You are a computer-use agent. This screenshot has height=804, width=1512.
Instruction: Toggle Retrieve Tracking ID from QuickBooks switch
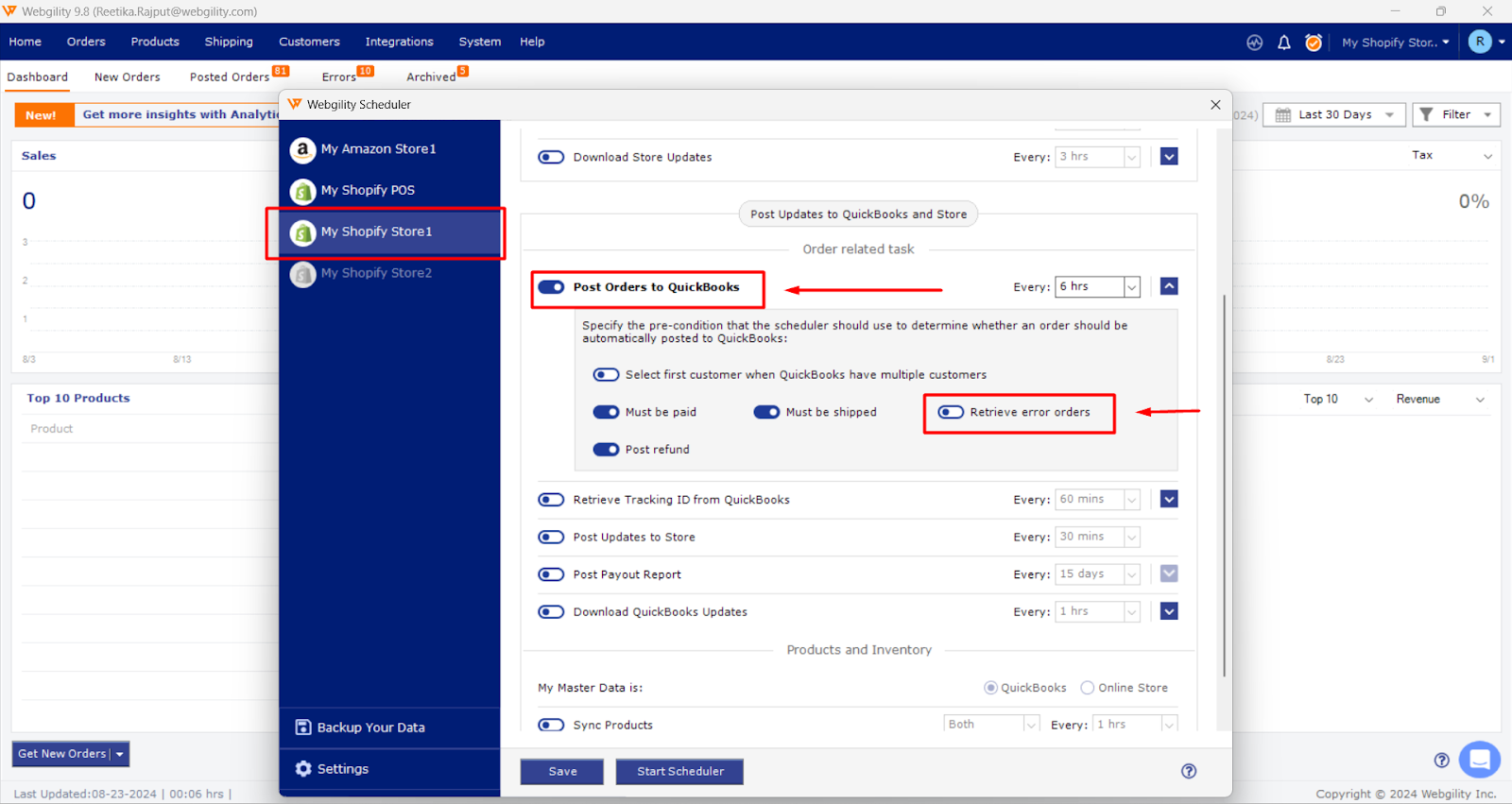pyautogui.click(x=551, y=500)
